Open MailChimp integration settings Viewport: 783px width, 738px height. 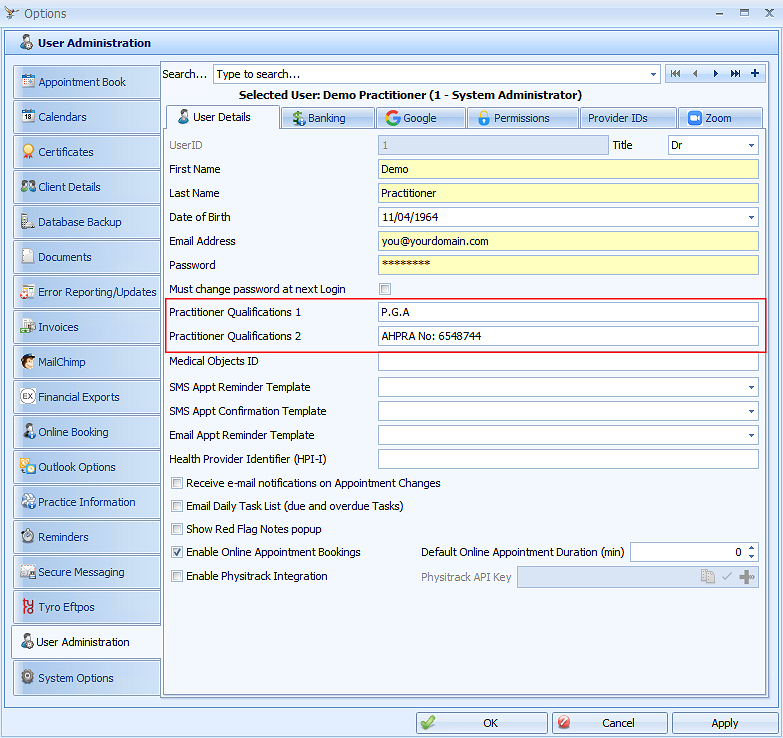(x=86, y=362)
